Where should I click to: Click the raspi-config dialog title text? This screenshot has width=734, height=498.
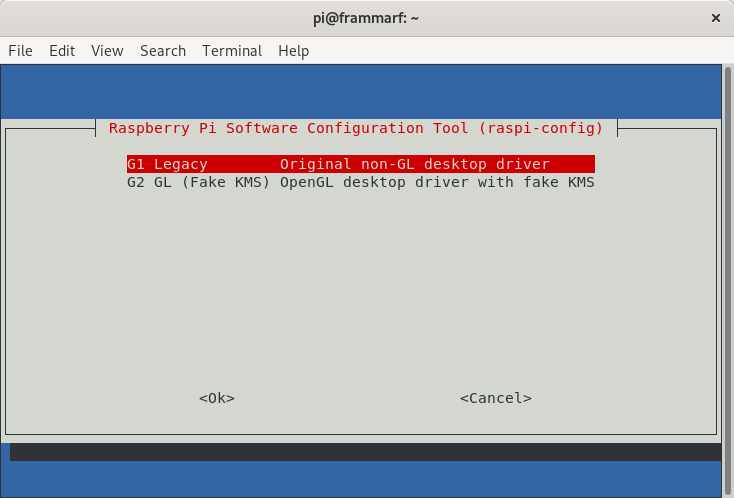tap(356, 128)
